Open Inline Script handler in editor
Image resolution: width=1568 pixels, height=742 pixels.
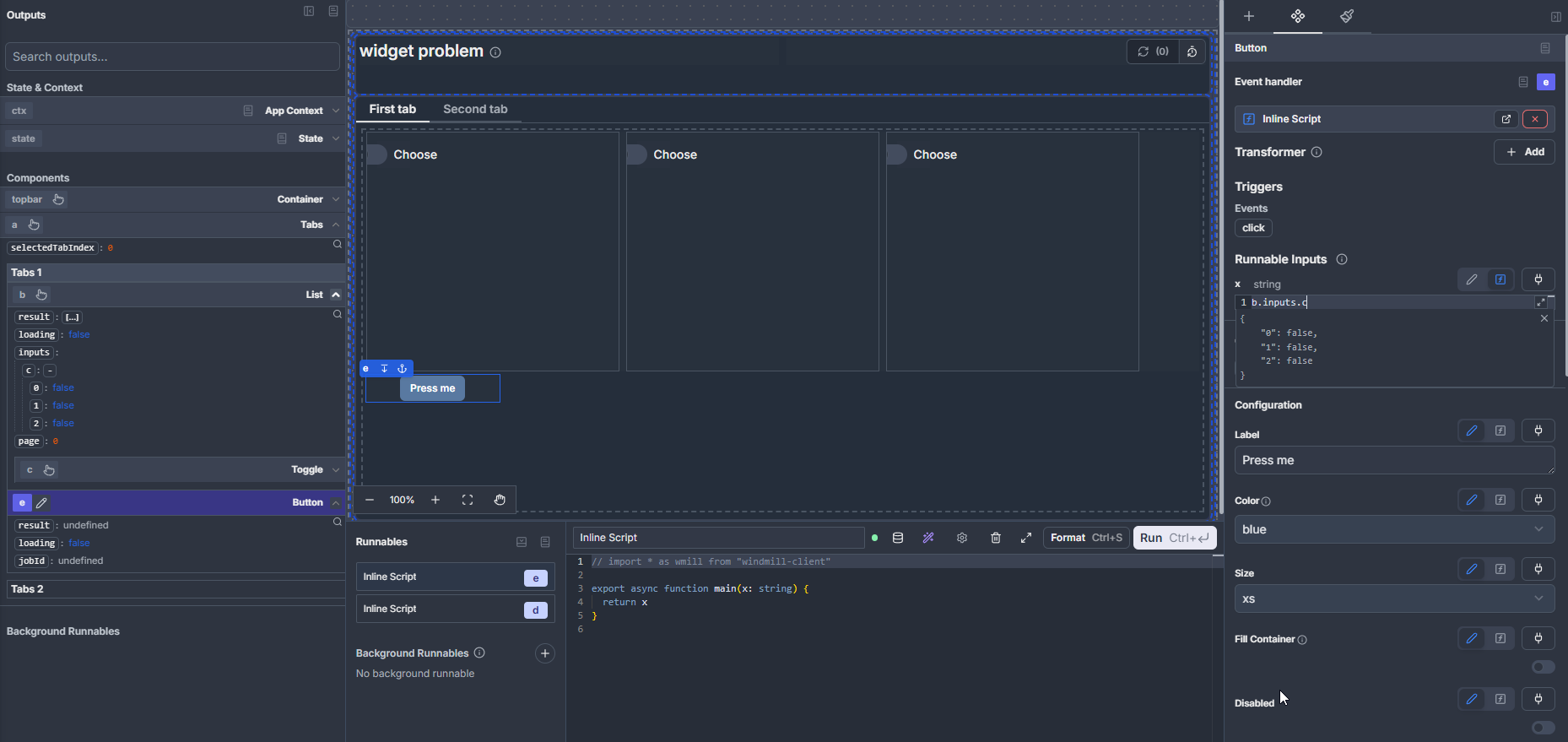(x=1506, y=119)
